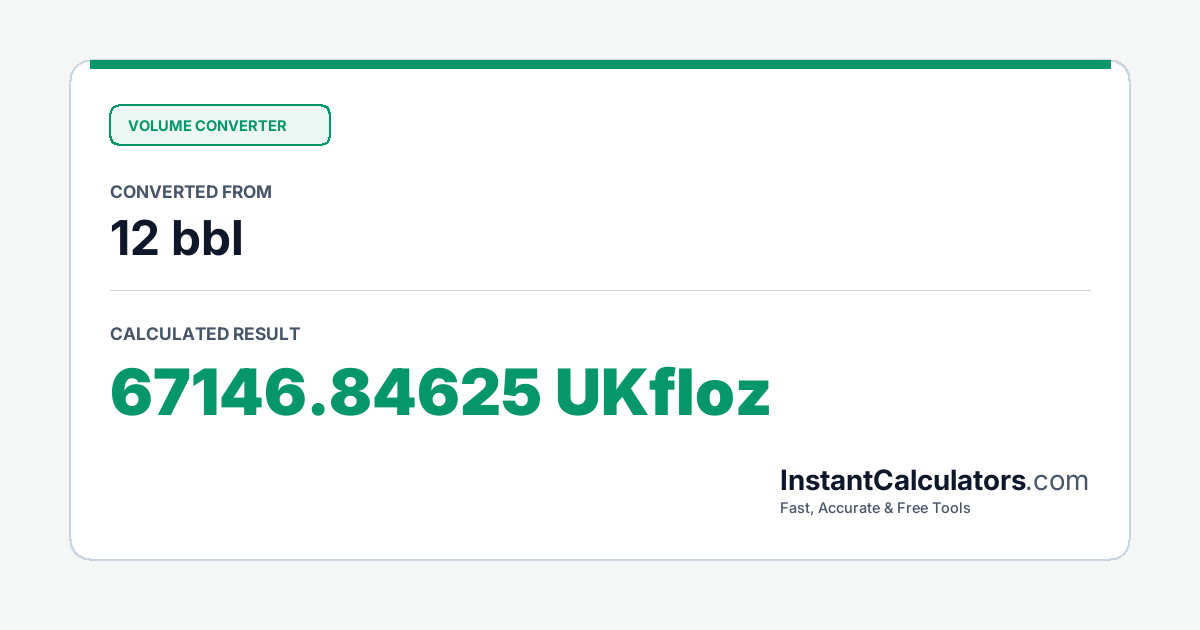
Task: Click the VOLUME CONVERTER badge
Action: pos(220,125)
